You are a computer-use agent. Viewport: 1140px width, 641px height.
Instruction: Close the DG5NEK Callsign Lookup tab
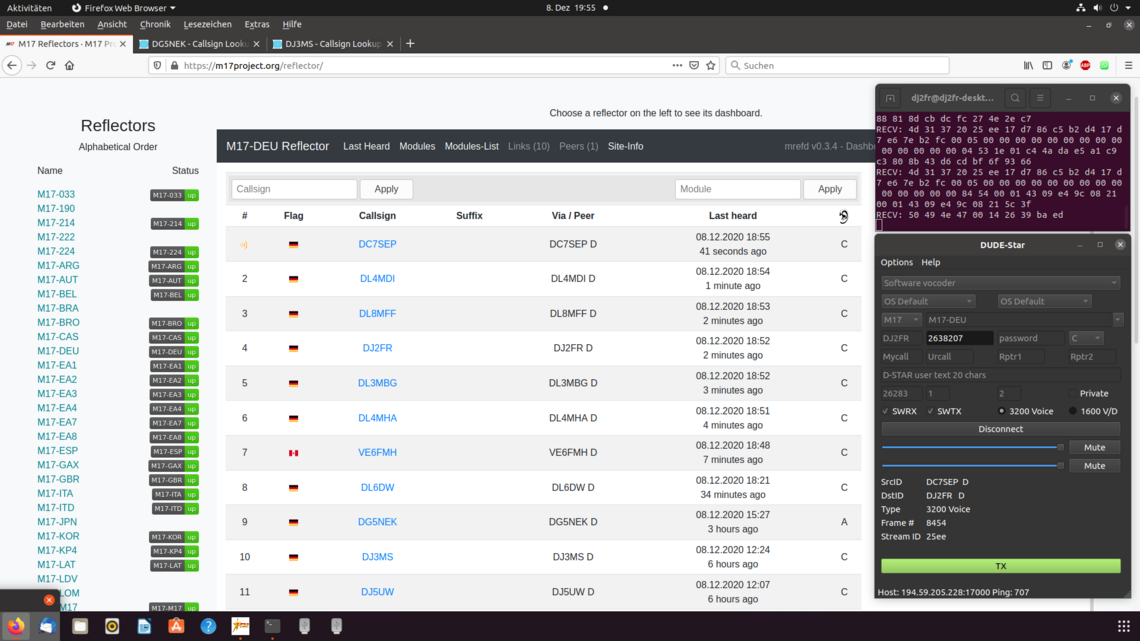[257, 44]
